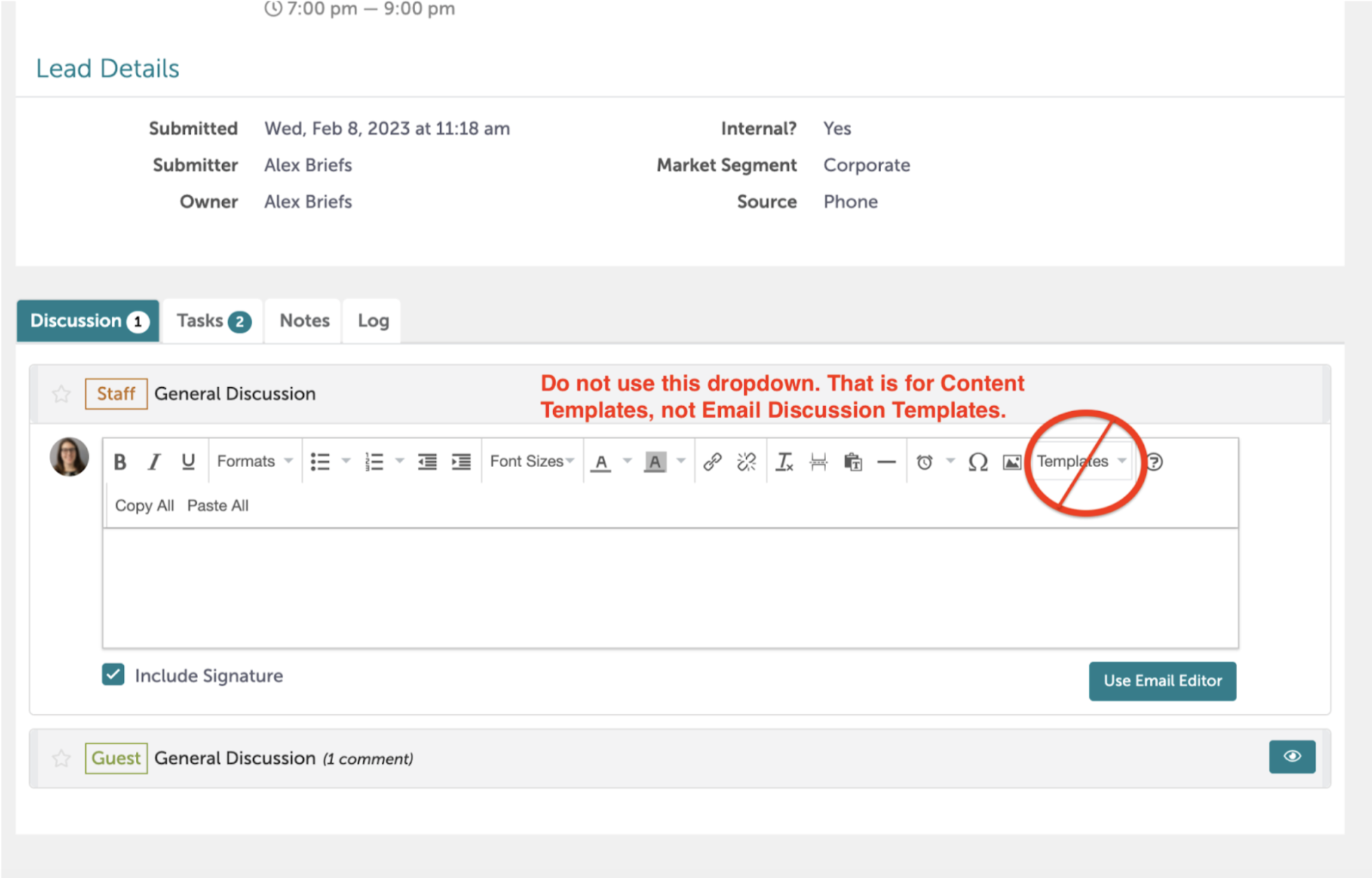Insert a horizontal line in the editor
1372x878 pixels.
click(x=886, y=462)
